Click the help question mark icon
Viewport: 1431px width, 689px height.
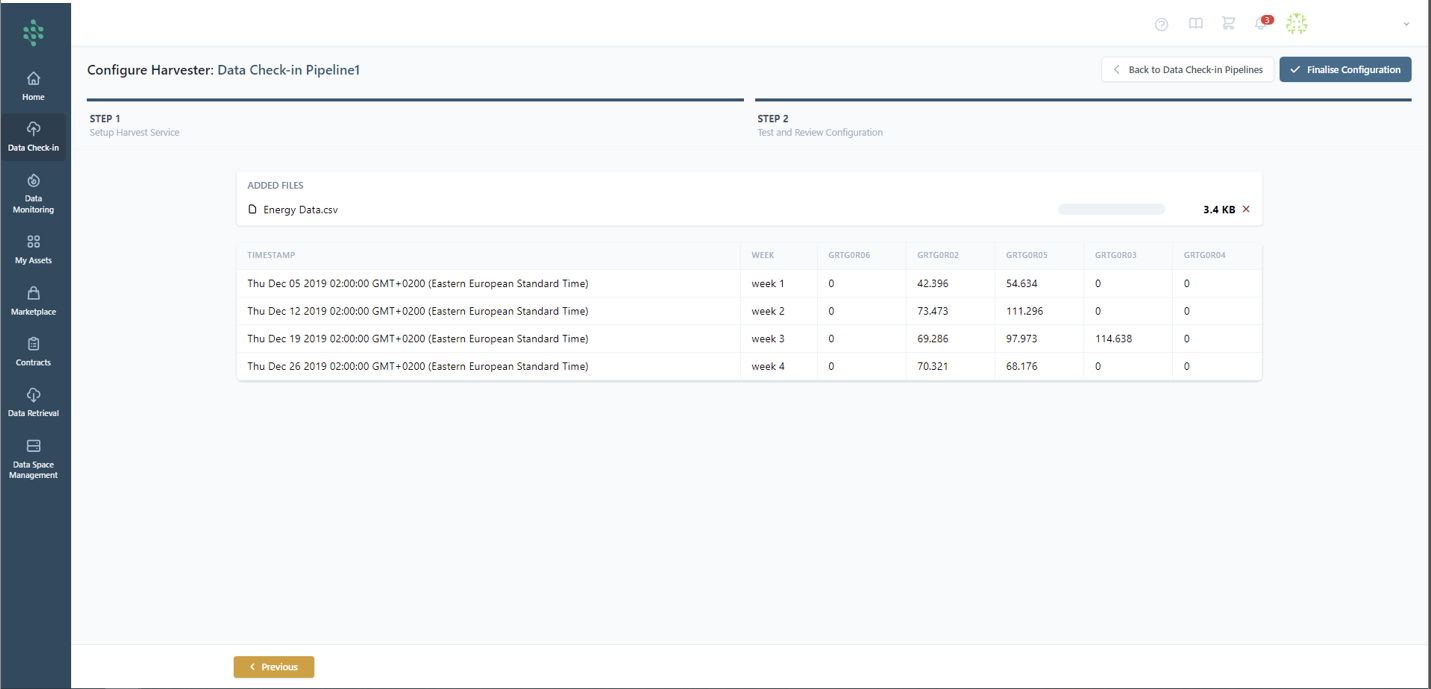1161,24
